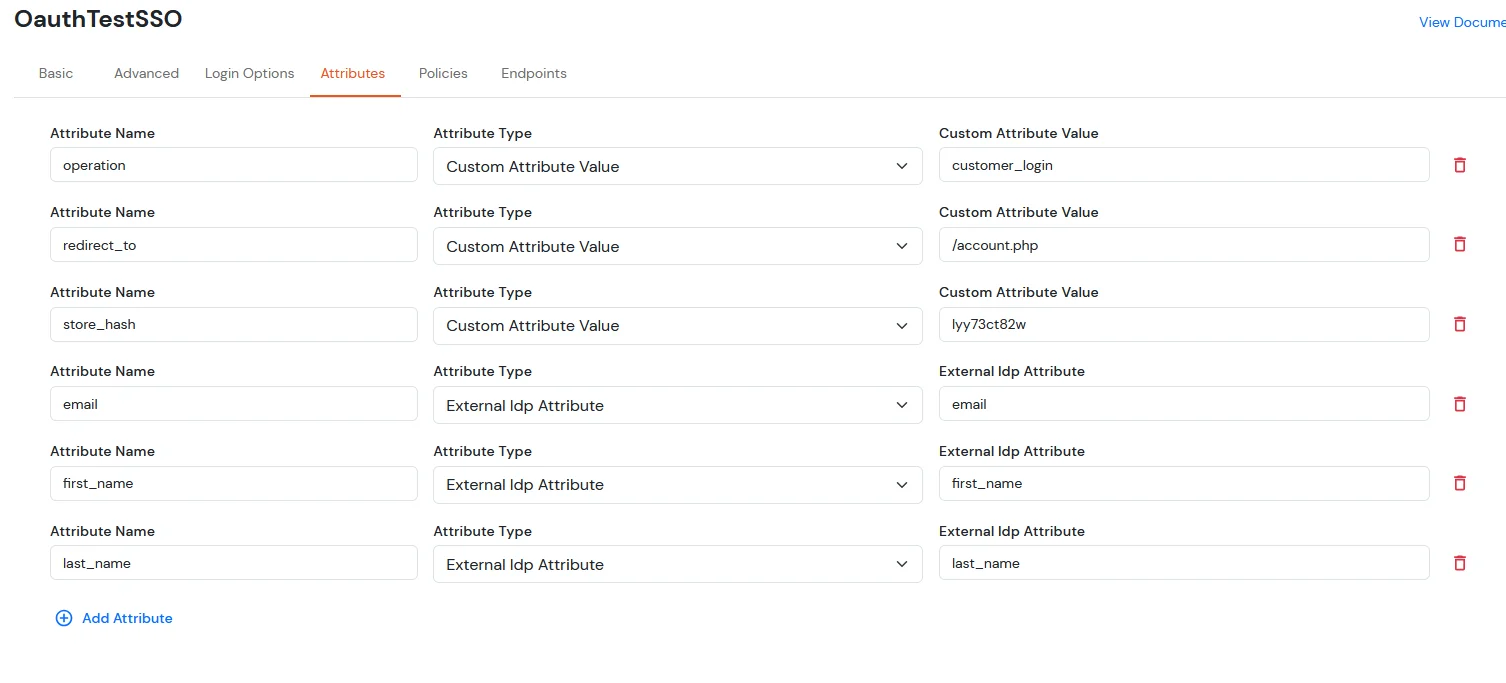
Task: Click the customer_login value field
Action: 1184,165
